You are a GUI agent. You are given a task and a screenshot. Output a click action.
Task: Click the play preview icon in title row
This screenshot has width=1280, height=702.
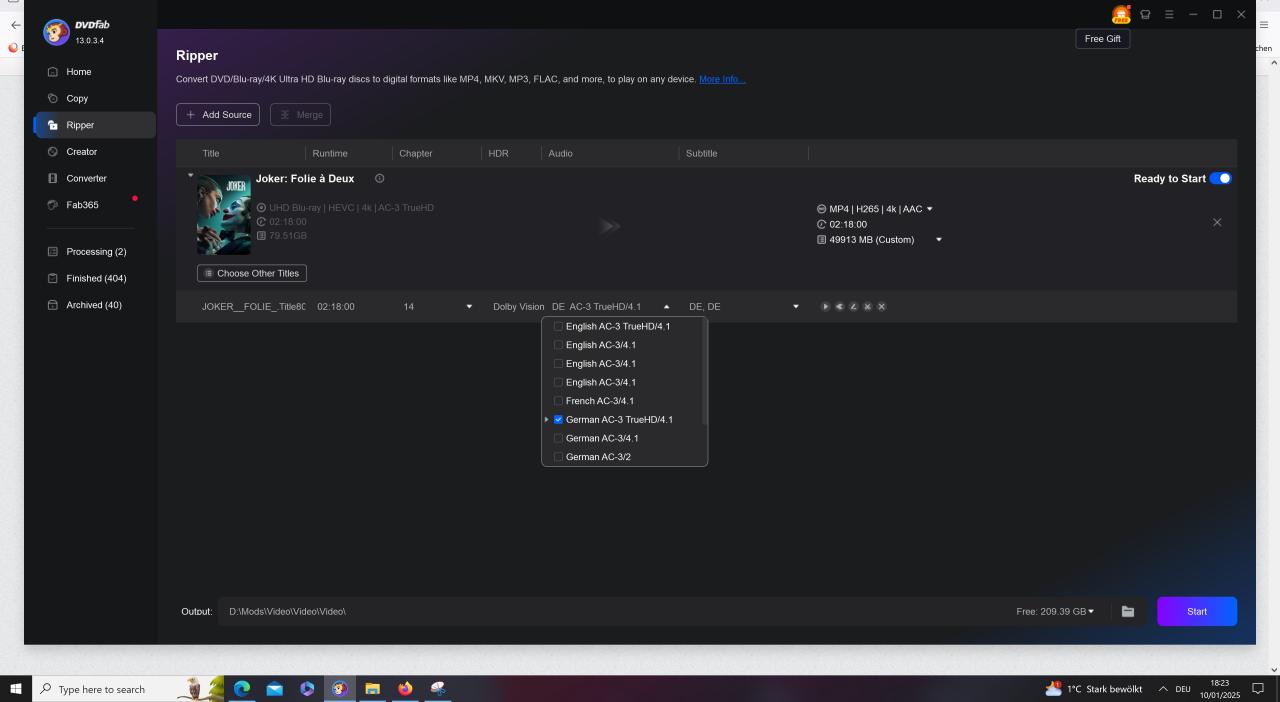coord(825,307)
